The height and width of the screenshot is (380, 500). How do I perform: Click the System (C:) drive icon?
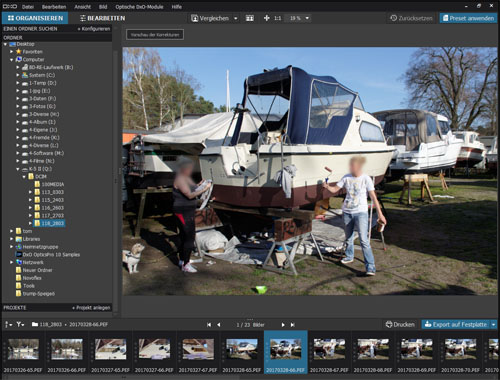(25, 75)
